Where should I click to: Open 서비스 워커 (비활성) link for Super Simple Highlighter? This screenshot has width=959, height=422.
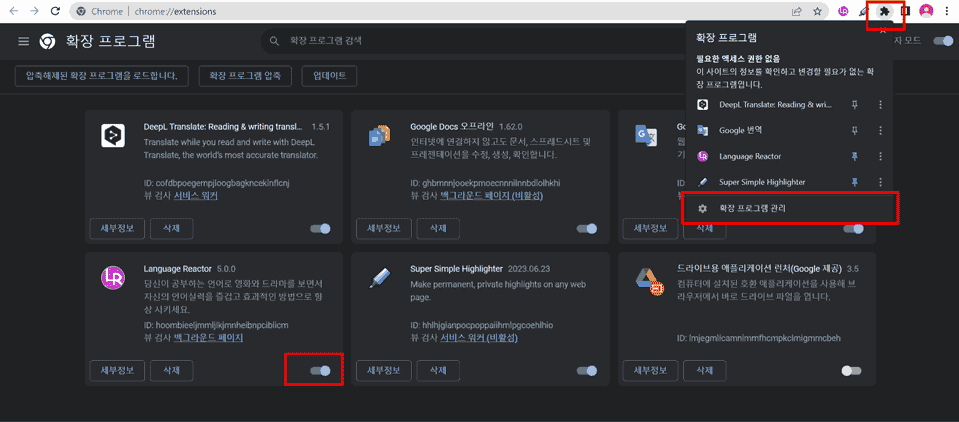480,338
